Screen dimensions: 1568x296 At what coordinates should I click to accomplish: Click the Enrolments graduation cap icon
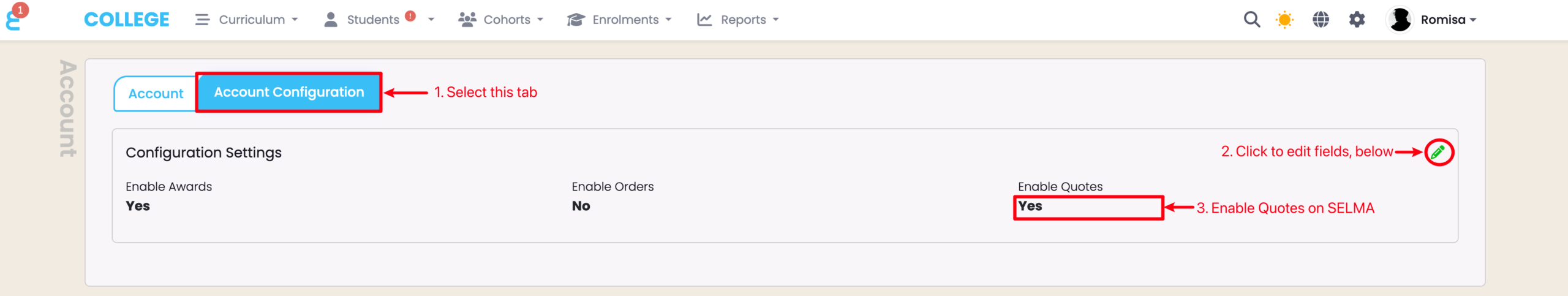[x=576, y=20]
